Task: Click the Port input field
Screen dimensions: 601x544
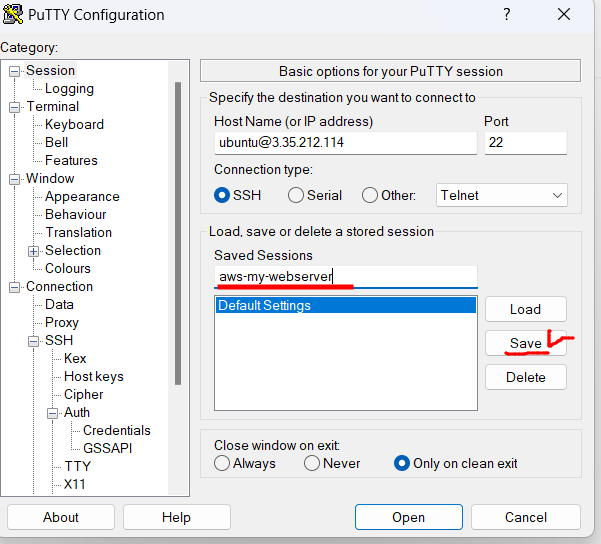Action: point(525,143)
